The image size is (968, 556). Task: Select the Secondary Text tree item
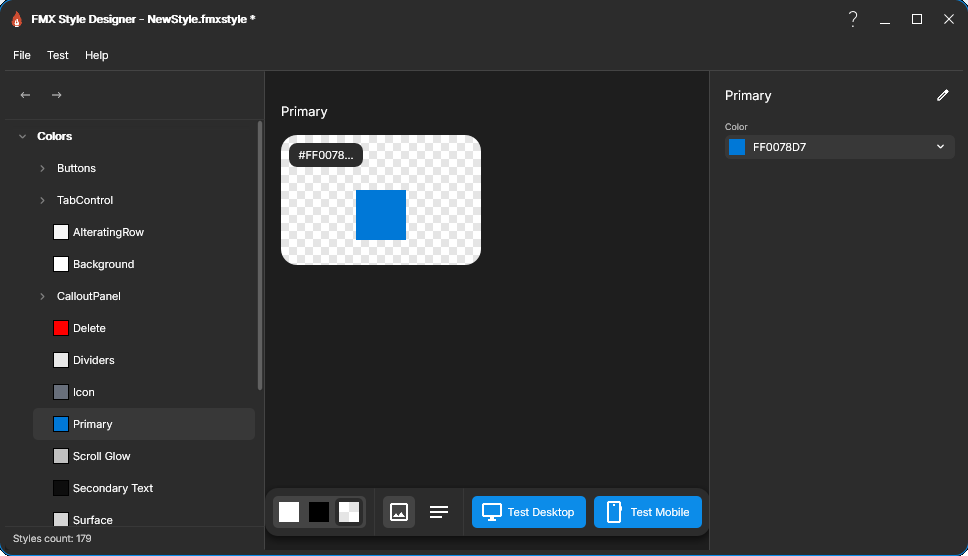[x=144, y=488]
